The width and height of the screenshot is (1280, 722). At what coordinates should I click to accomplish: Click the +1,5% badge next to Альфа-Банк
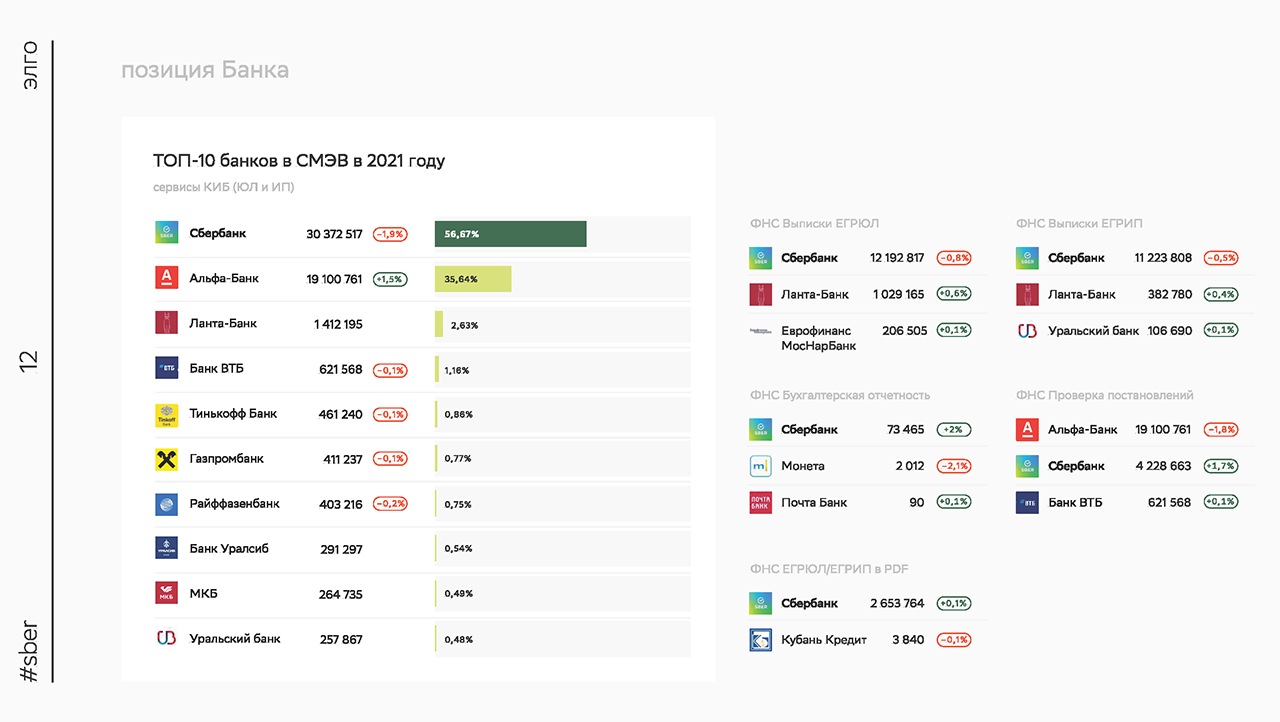click(390, 279)
